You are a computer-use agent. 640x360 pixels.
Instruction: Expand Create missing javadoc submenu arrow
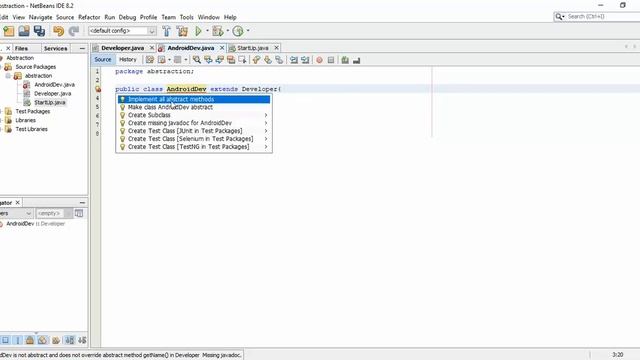coord(266,123)
